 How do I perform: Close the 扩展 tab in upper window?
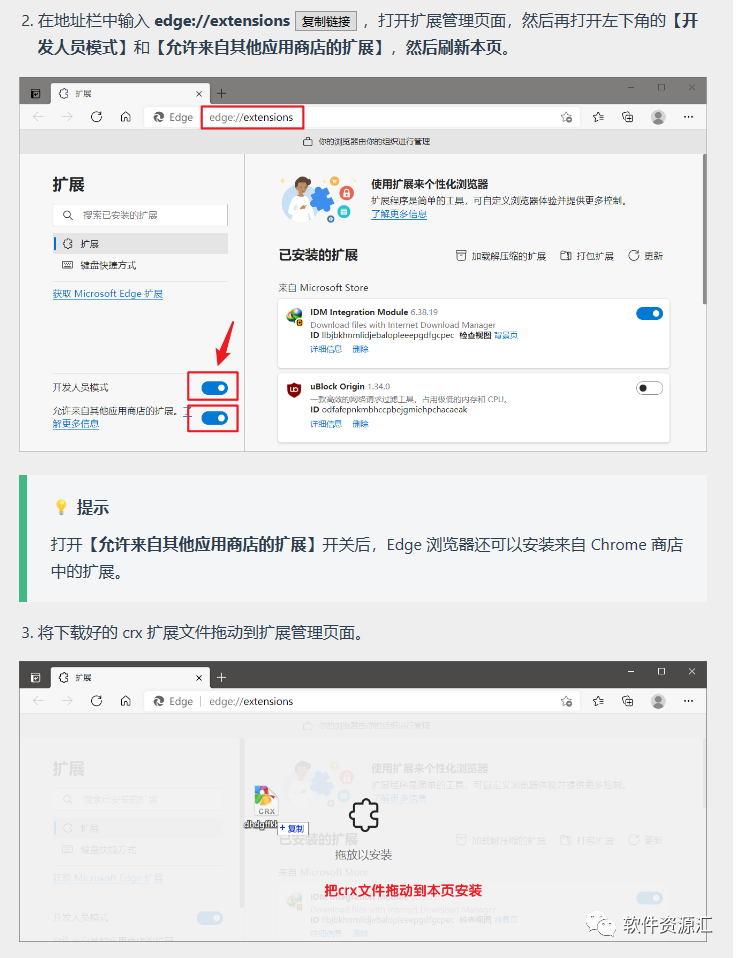click(x=199, y=93)
